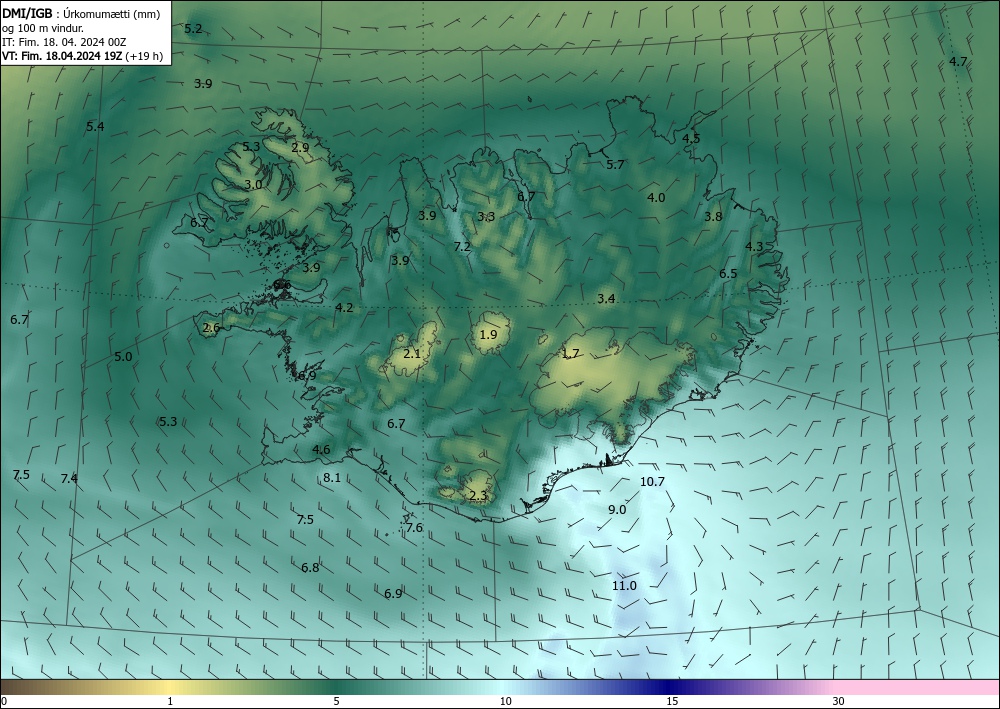Click the value 5.2 over the northern sea

[x=193, y=29]
